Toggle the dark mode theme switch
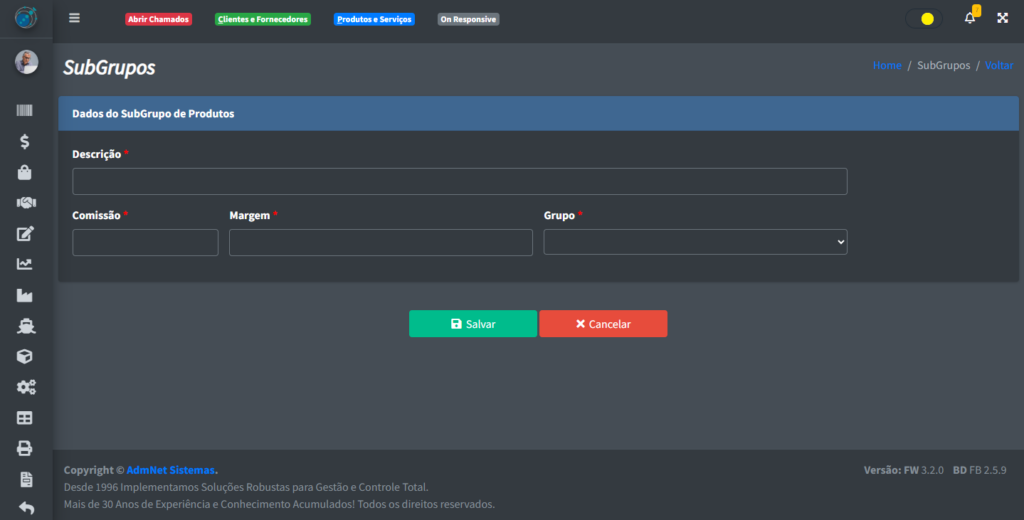This screenshot has width=1024, height=520. tap(923, 18)
